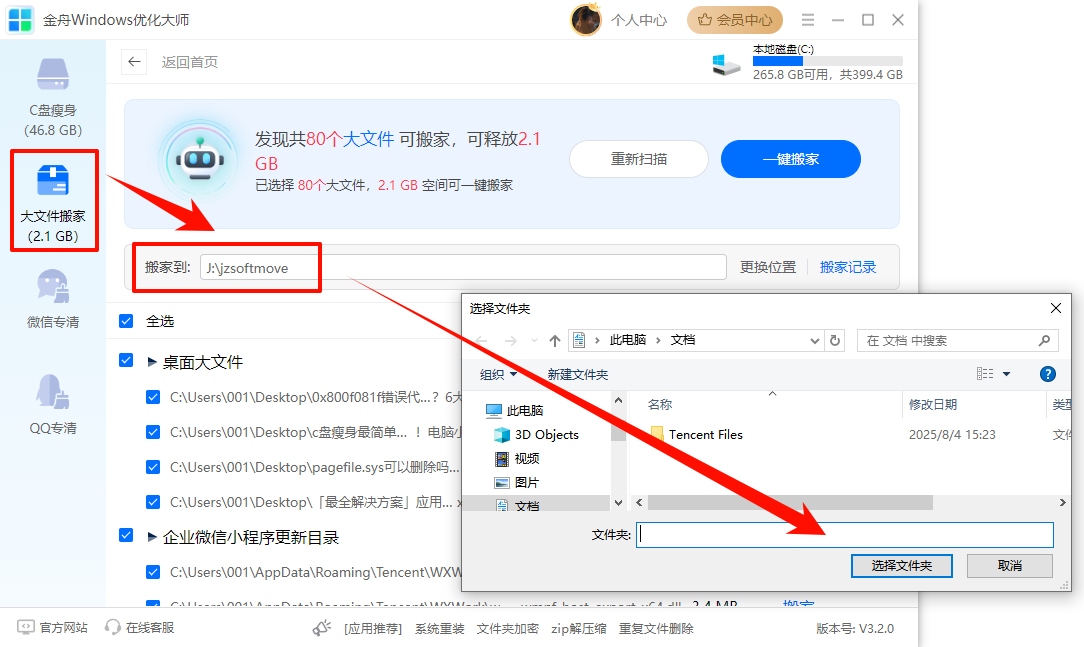Open 组织 dropdown in dialog
This screenshot has height=647, width=1084.
click(x=498, y=374)
